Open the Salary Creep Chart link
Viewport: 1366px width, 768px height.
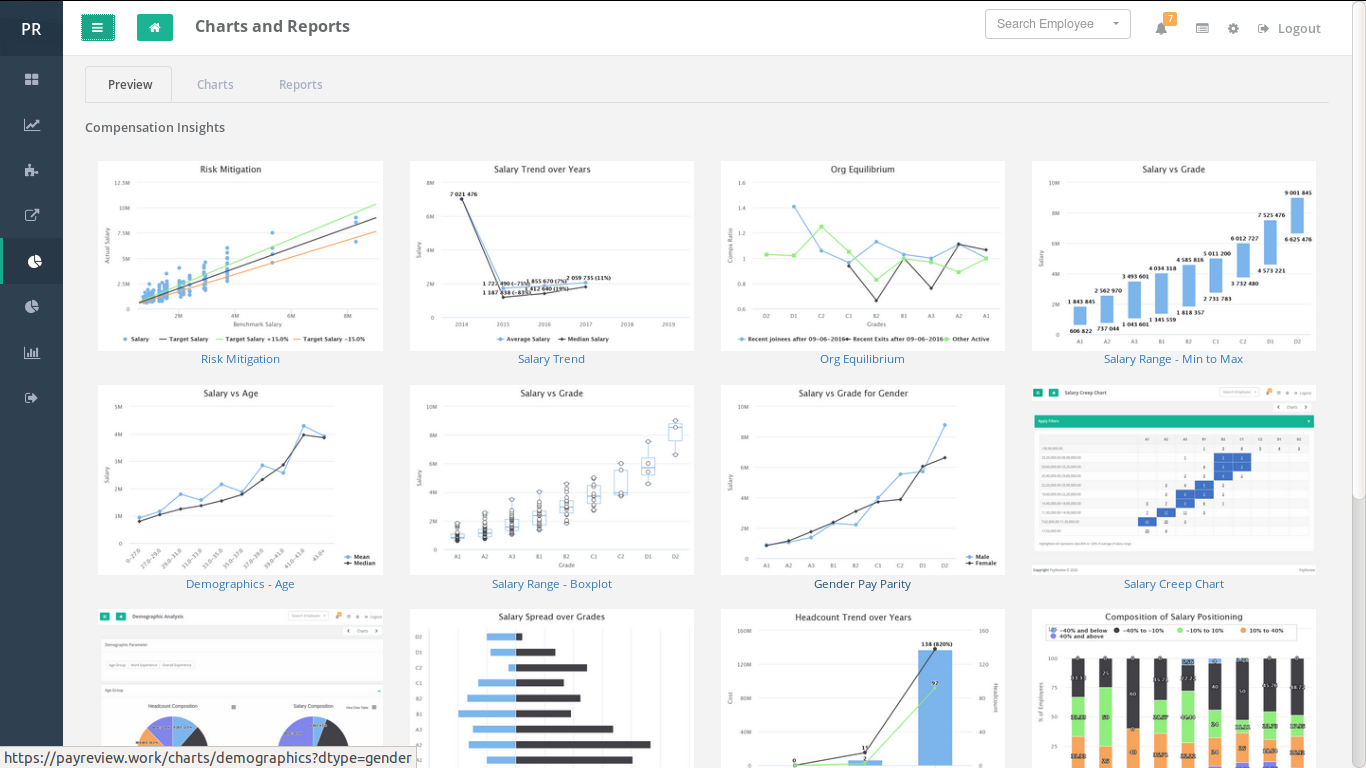click(x=1173, y=584)
